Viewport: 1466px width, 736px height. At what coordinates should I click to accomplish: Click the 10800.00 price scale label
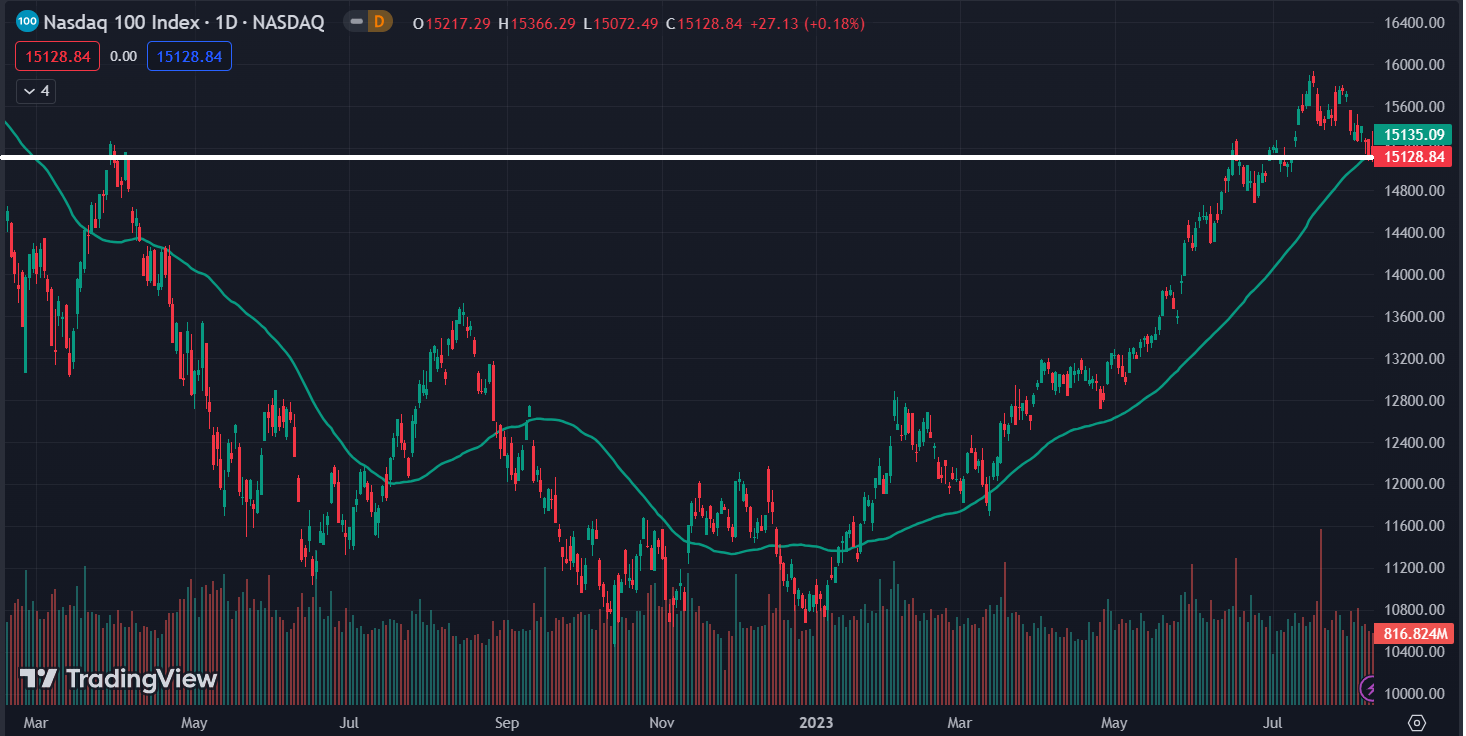(1416, 610)
